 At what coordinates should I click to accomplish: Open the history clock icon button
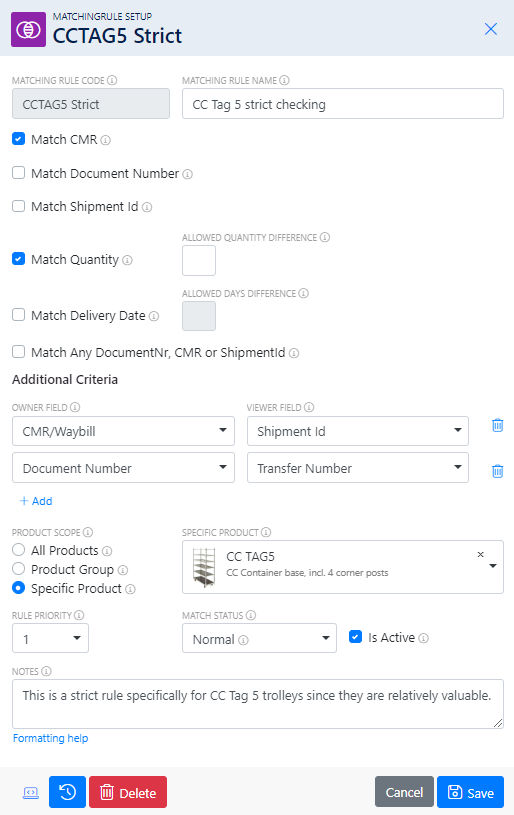pos(68,792)
